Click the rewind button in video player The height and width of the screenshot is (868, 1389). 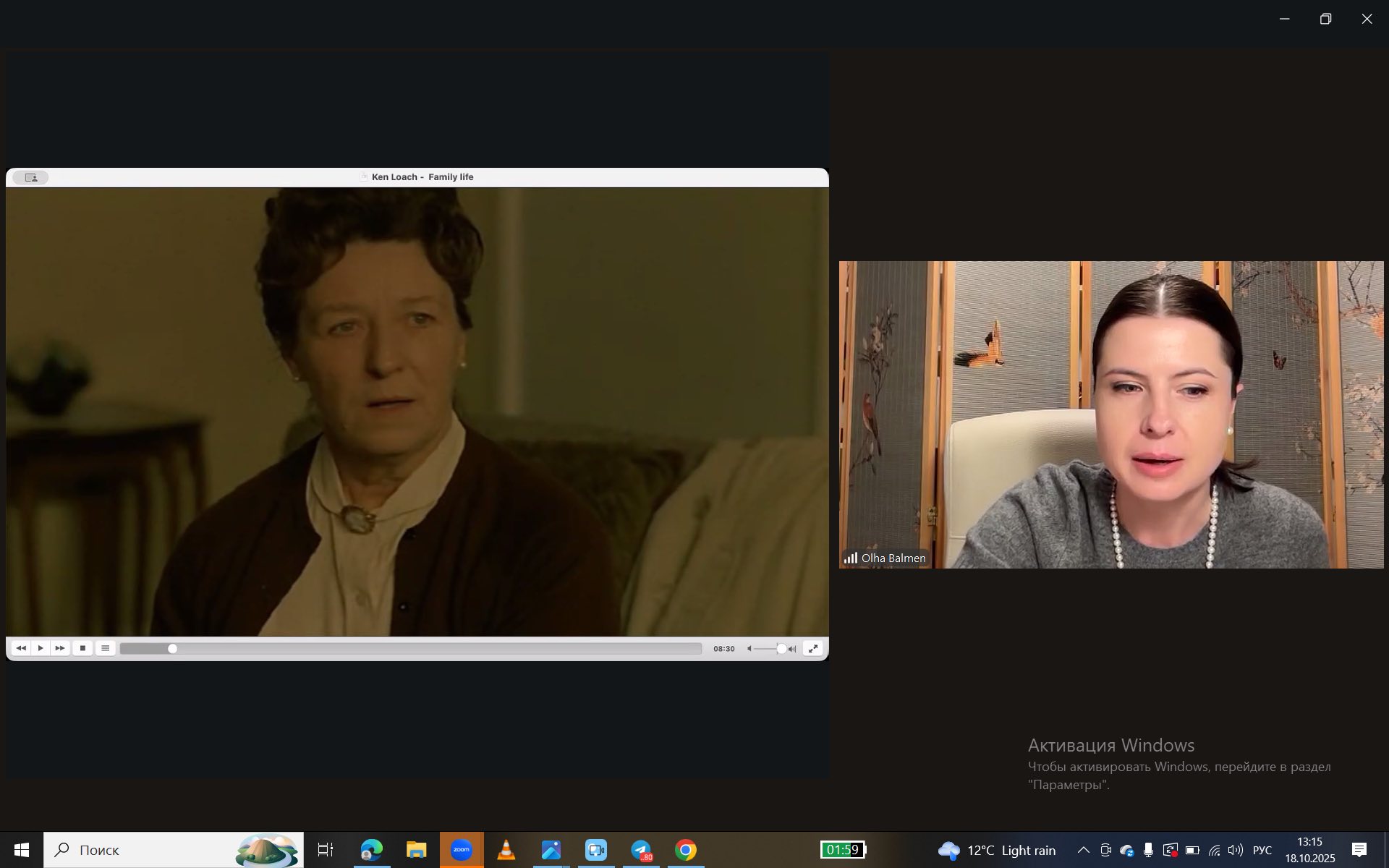21,648
